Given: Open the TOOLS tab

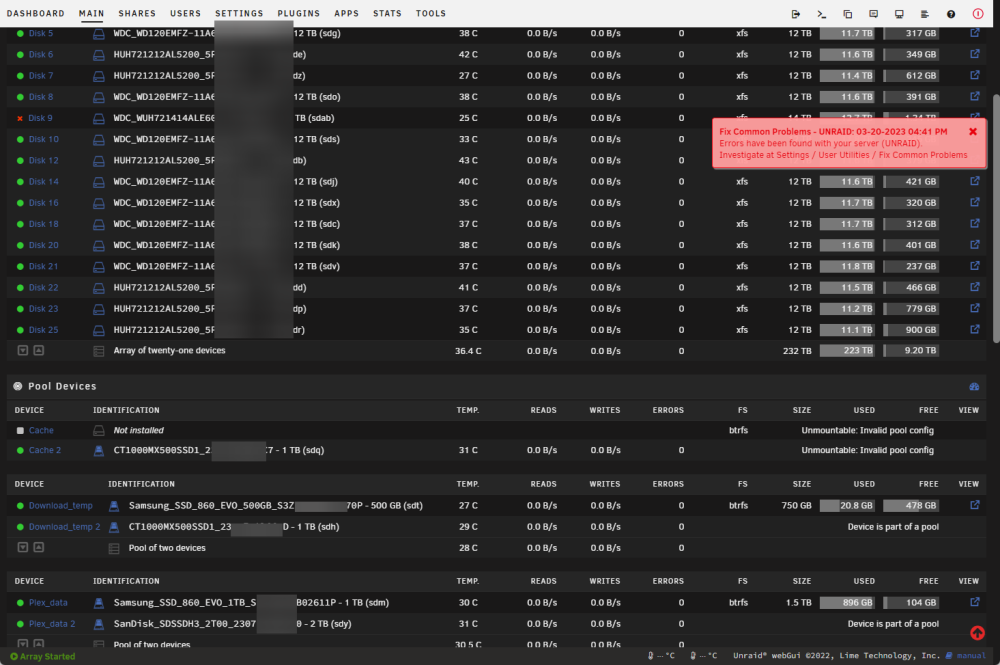Looking at the screenshot, I should point(430,13).
